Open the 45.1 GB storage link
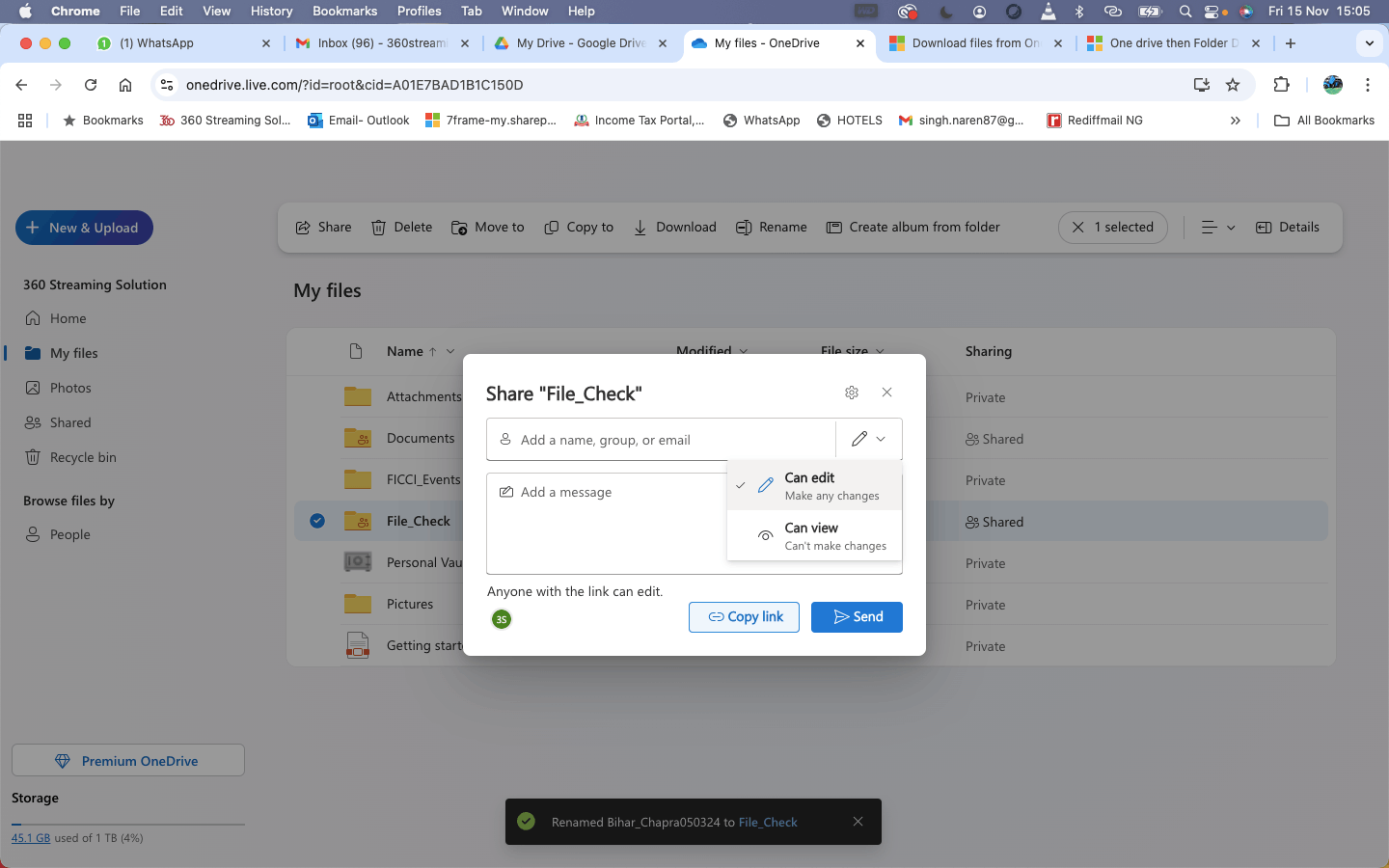This screenshot has width=1389, height=868. click(31, 838)
